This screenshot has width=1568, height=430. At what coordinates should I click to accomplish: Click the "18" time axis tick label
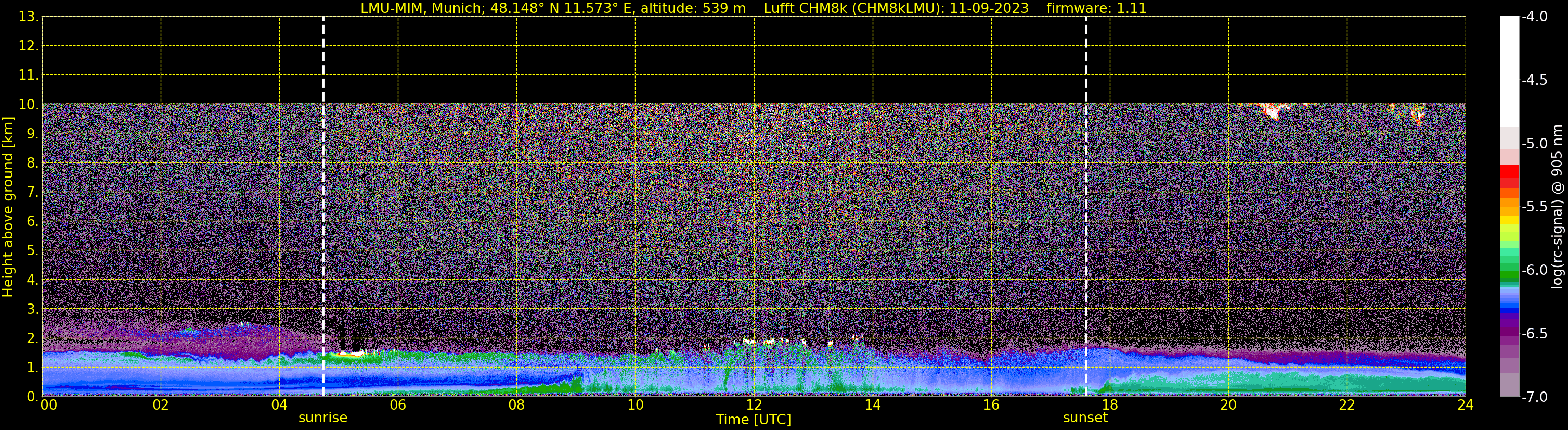[x=1110, y=406]
